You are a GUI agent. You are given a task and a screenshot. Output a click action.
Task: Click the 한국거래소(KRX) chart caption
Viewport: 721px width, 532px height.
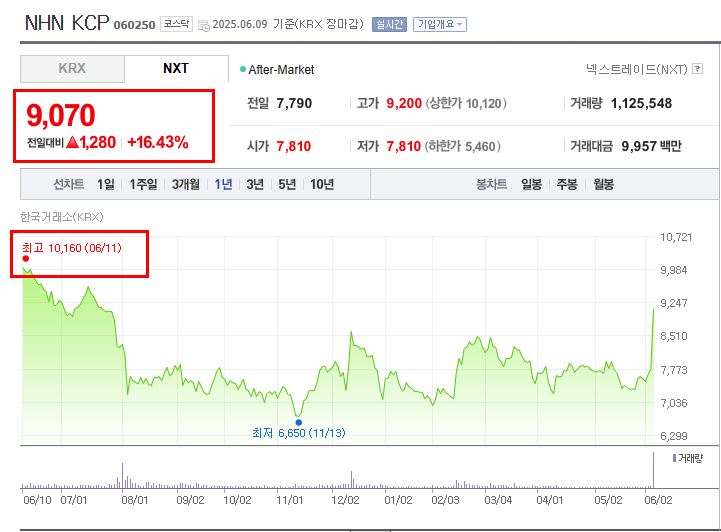pos(62,217)
